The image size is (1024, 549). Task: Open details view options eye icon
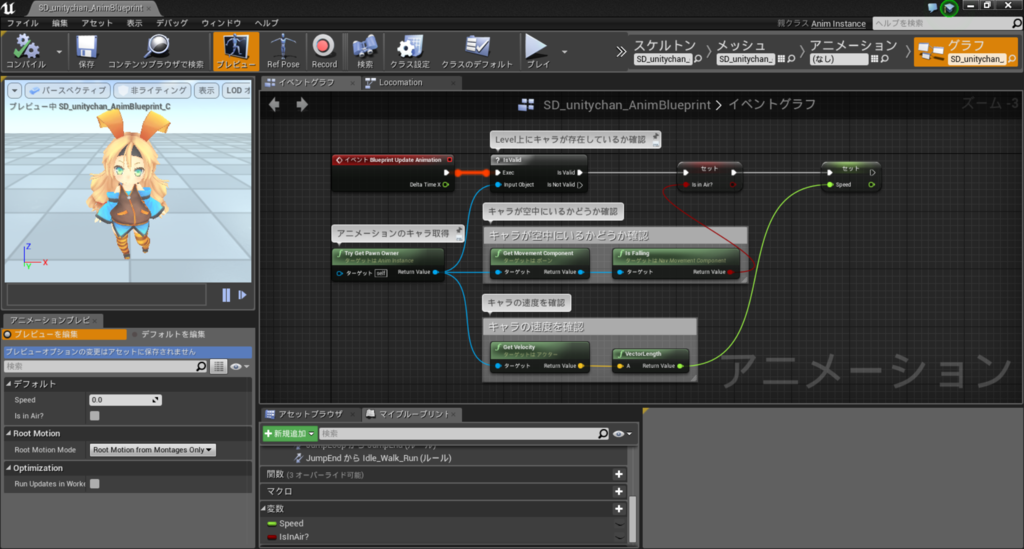click(239, 367)
